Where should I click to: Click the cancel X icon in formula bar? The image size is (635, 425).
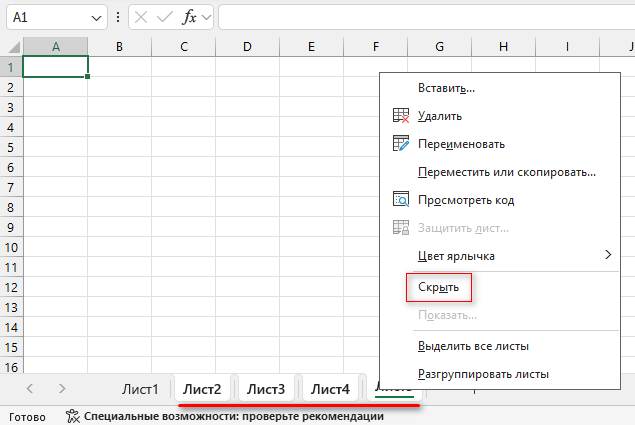point(141,18)
